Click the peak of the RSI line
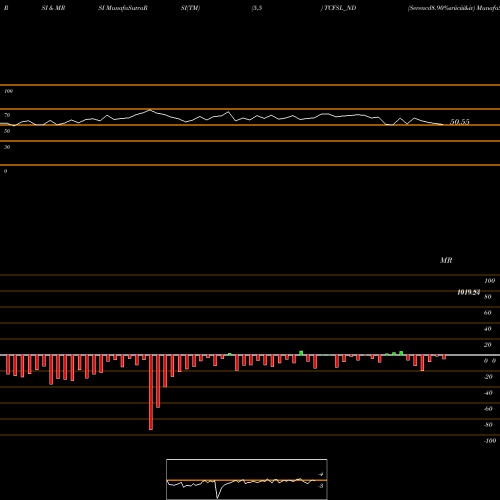This screenshot has height=500, width=500. [x=150, y=110]
